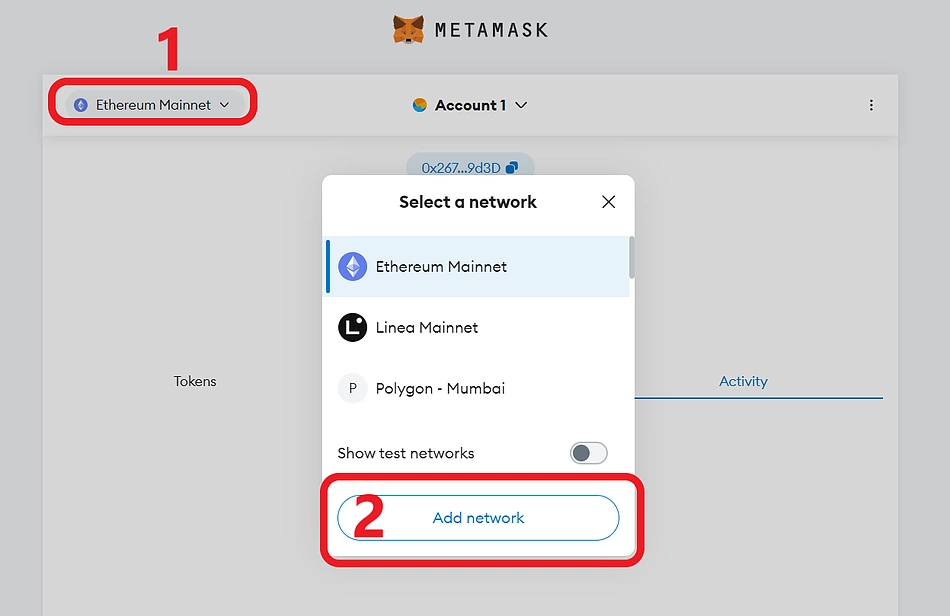Expand the Ethereum Mainnet network dropdown
This screenshot has width=950, height=616.
tap(224, 105)
